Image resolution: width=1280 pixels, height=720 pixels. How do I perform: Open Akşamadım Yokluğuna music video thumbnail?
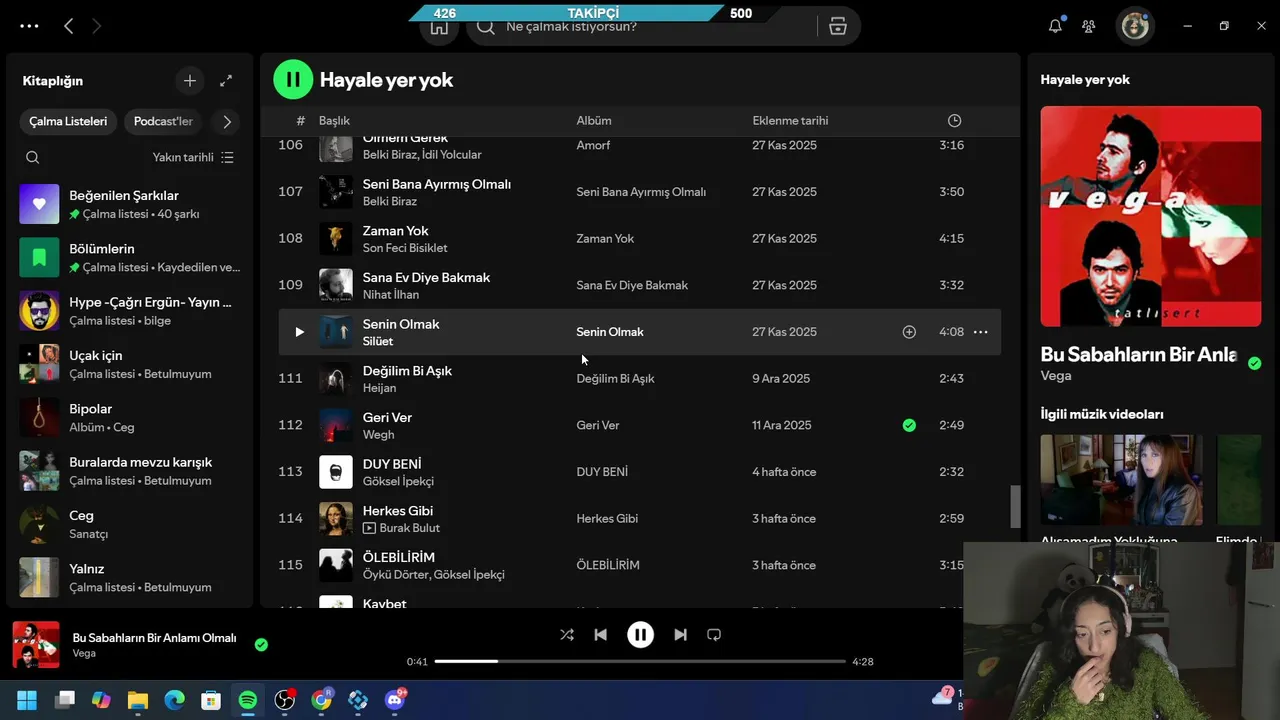1122,480
